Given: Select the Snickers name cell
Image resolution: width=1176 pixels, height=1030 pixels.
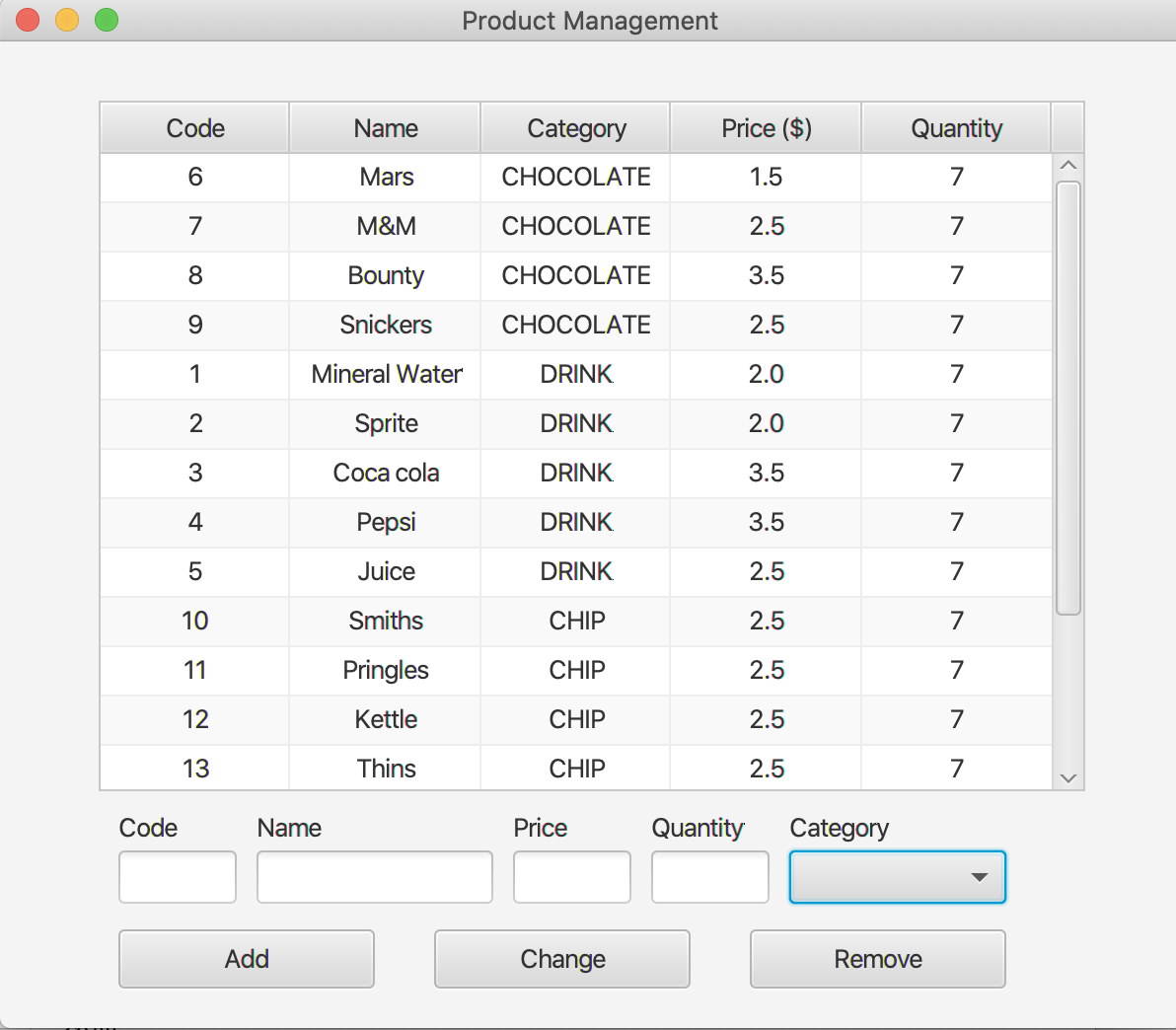Looking at the screenshot, I should [386, 325].
